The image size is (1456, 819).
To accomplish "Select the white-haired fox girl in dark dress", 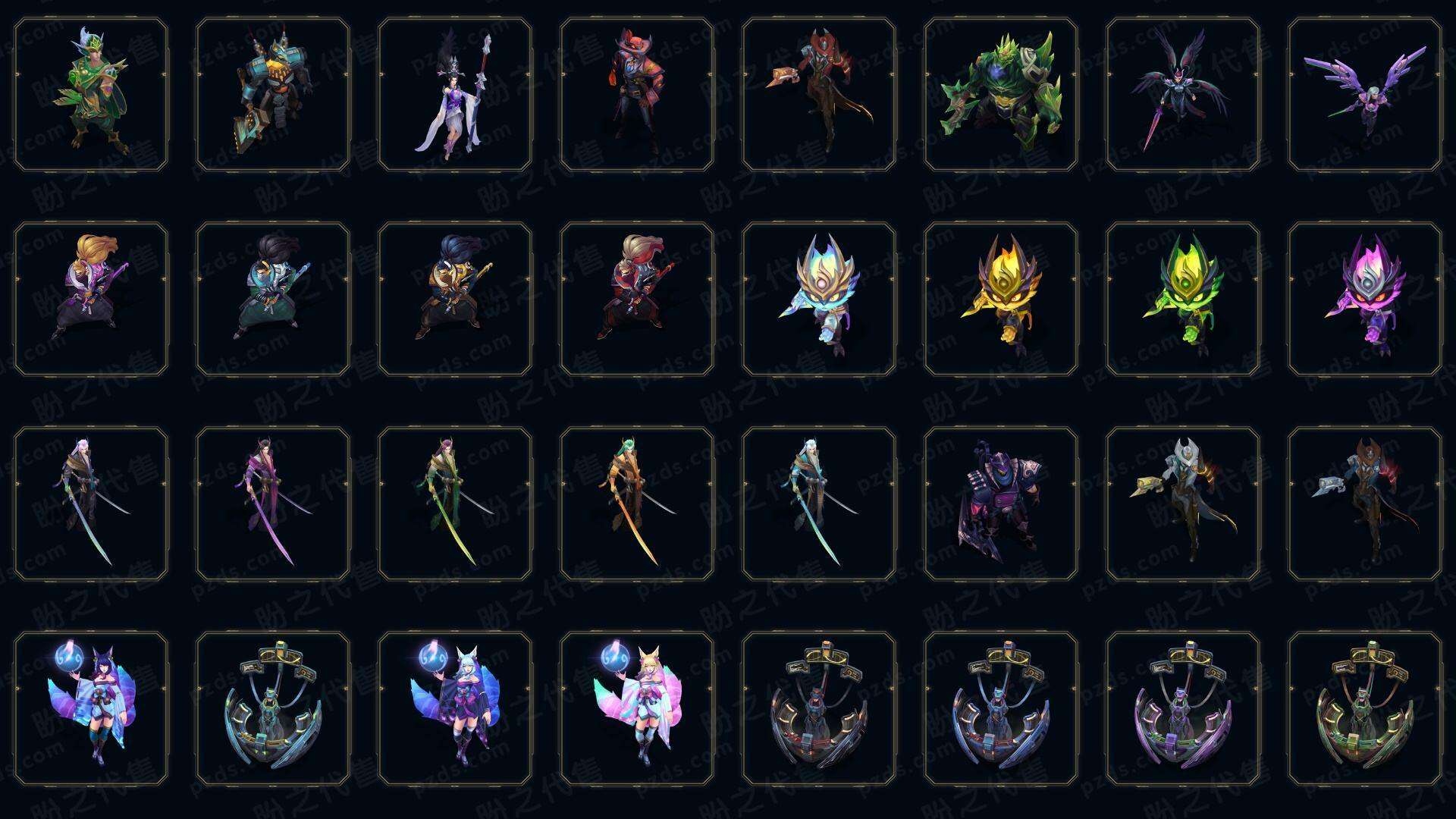I will point(455,708).
